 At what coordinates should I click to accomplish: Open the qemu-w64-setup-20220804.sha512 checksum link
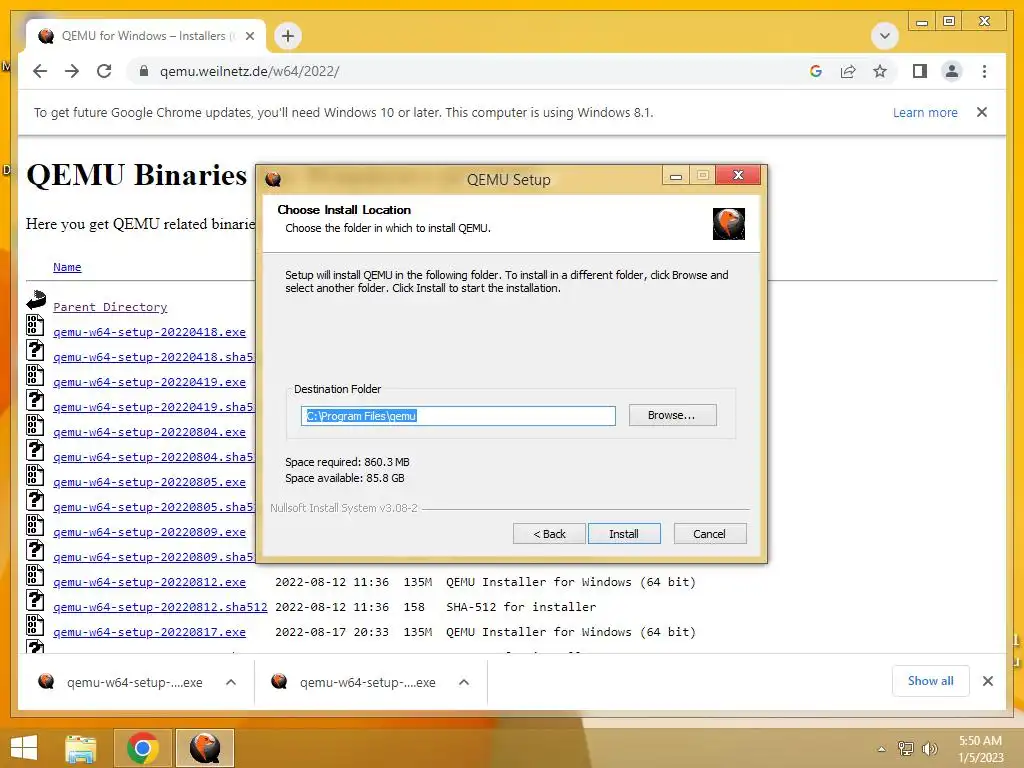pos(154,457)
